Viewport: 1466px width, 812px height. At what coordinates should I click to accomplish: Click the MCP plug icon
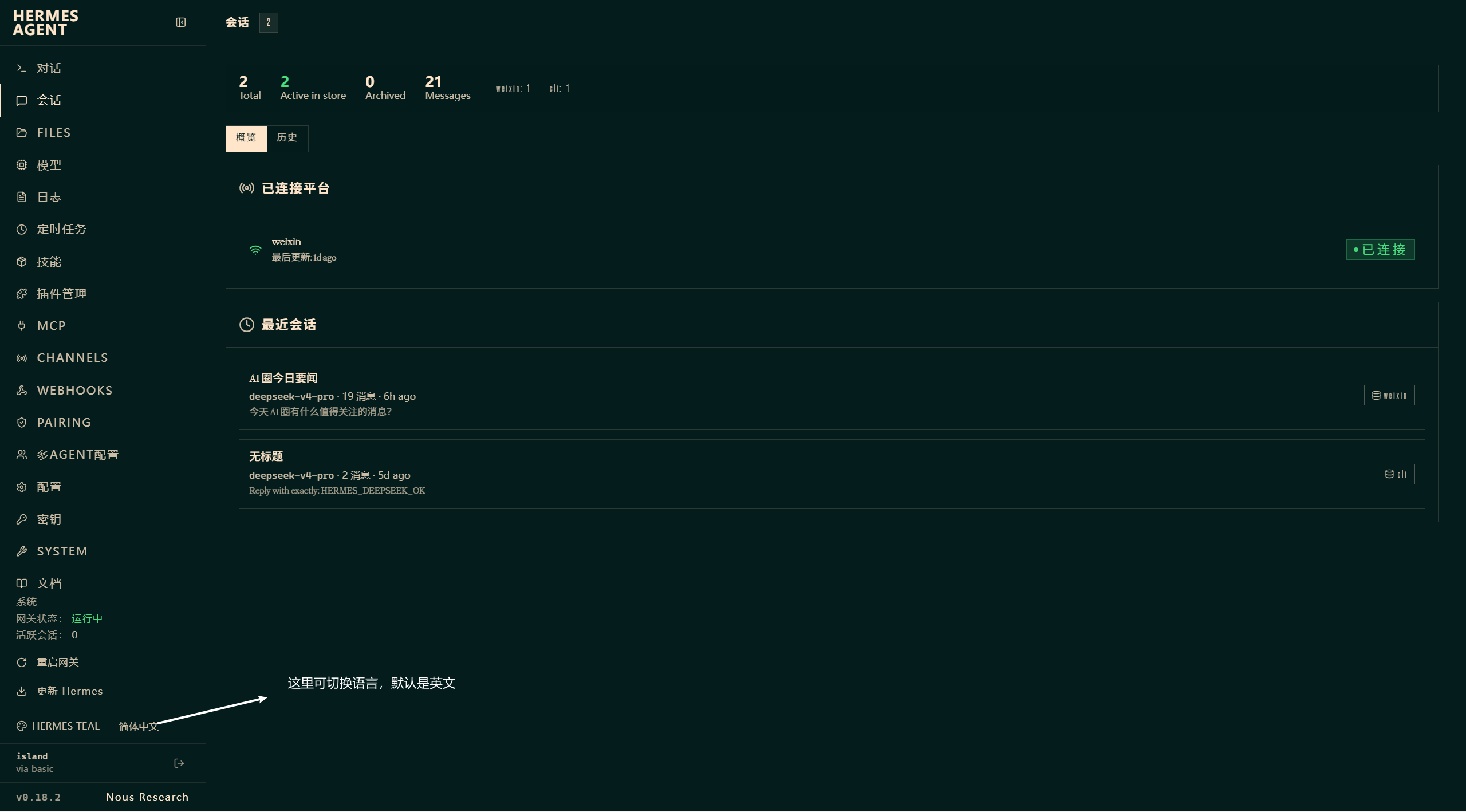pos(22,326)
